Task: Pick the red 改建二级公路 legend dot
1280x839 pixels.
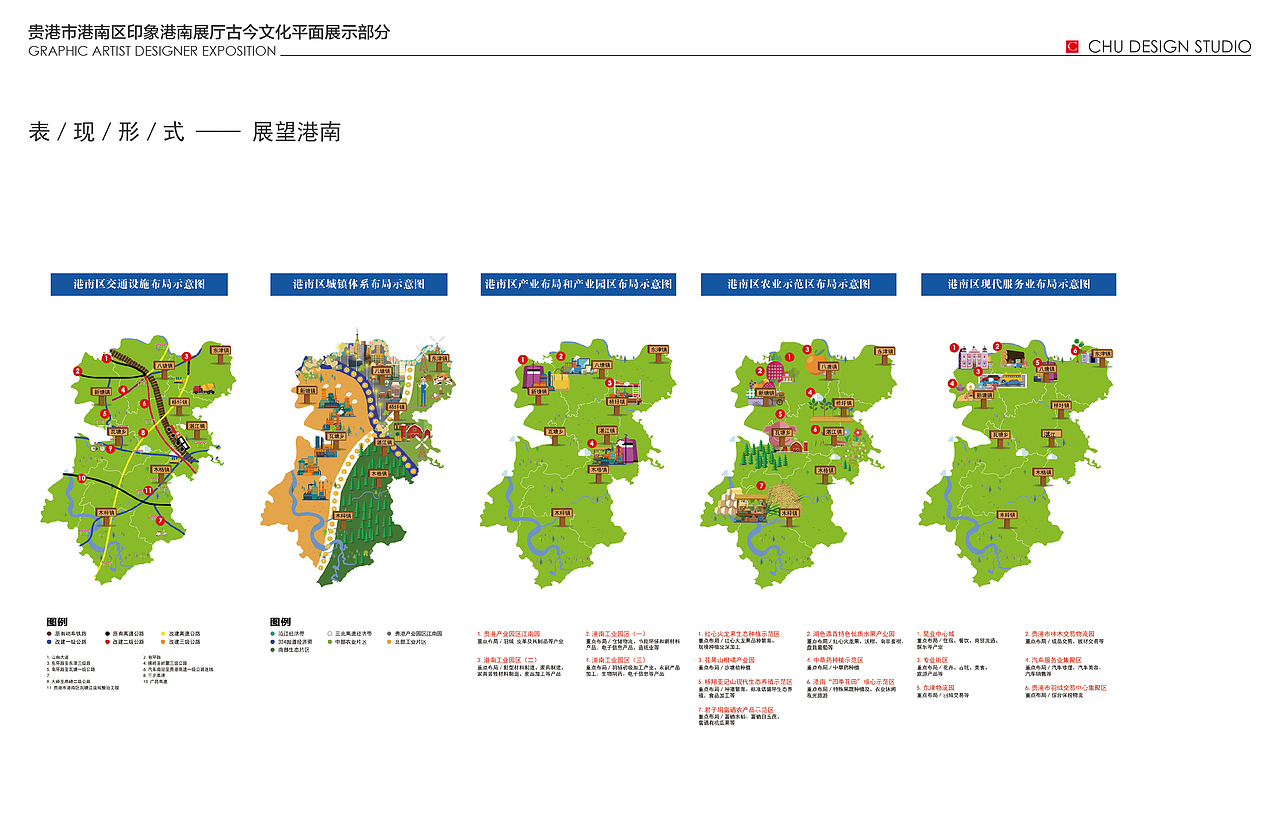Action: click(108, 642)
